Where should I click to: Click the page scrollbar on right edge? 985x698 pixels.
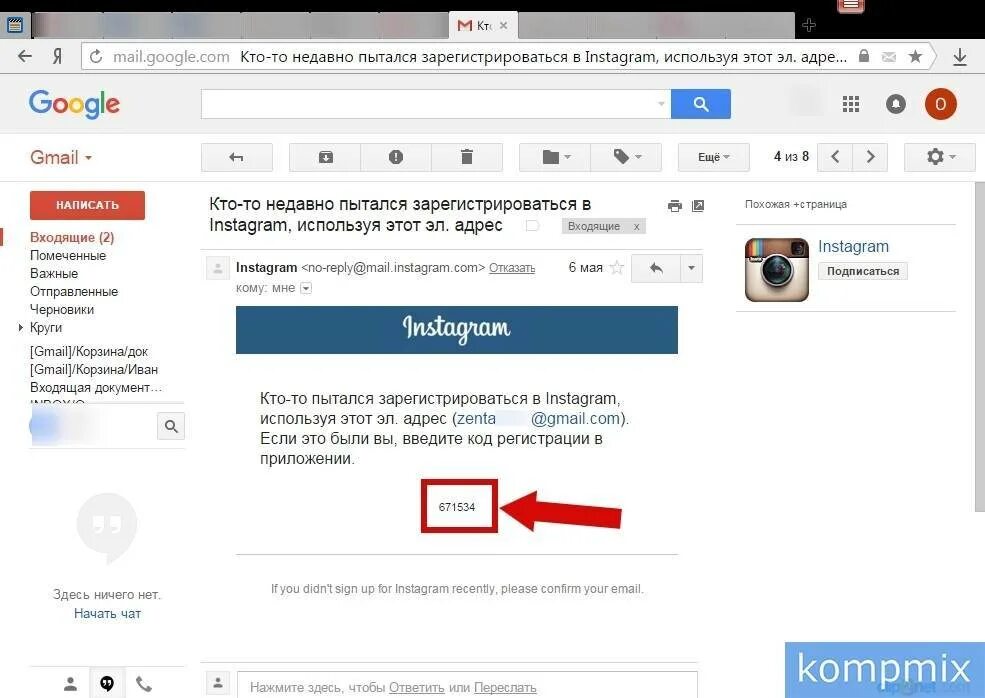pyautogui.click(x=979, y=349)
